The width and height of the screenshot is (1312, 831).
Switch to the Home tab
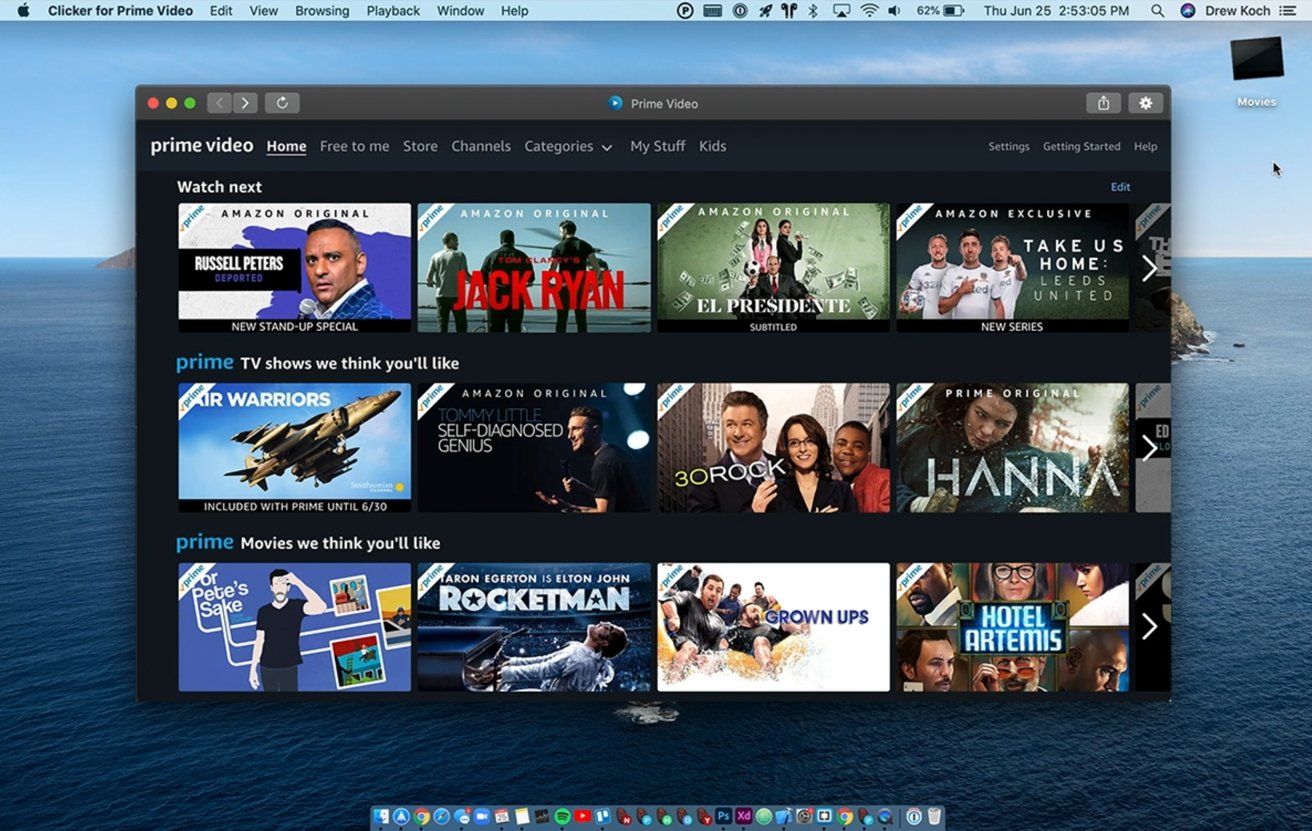(286, 146)
